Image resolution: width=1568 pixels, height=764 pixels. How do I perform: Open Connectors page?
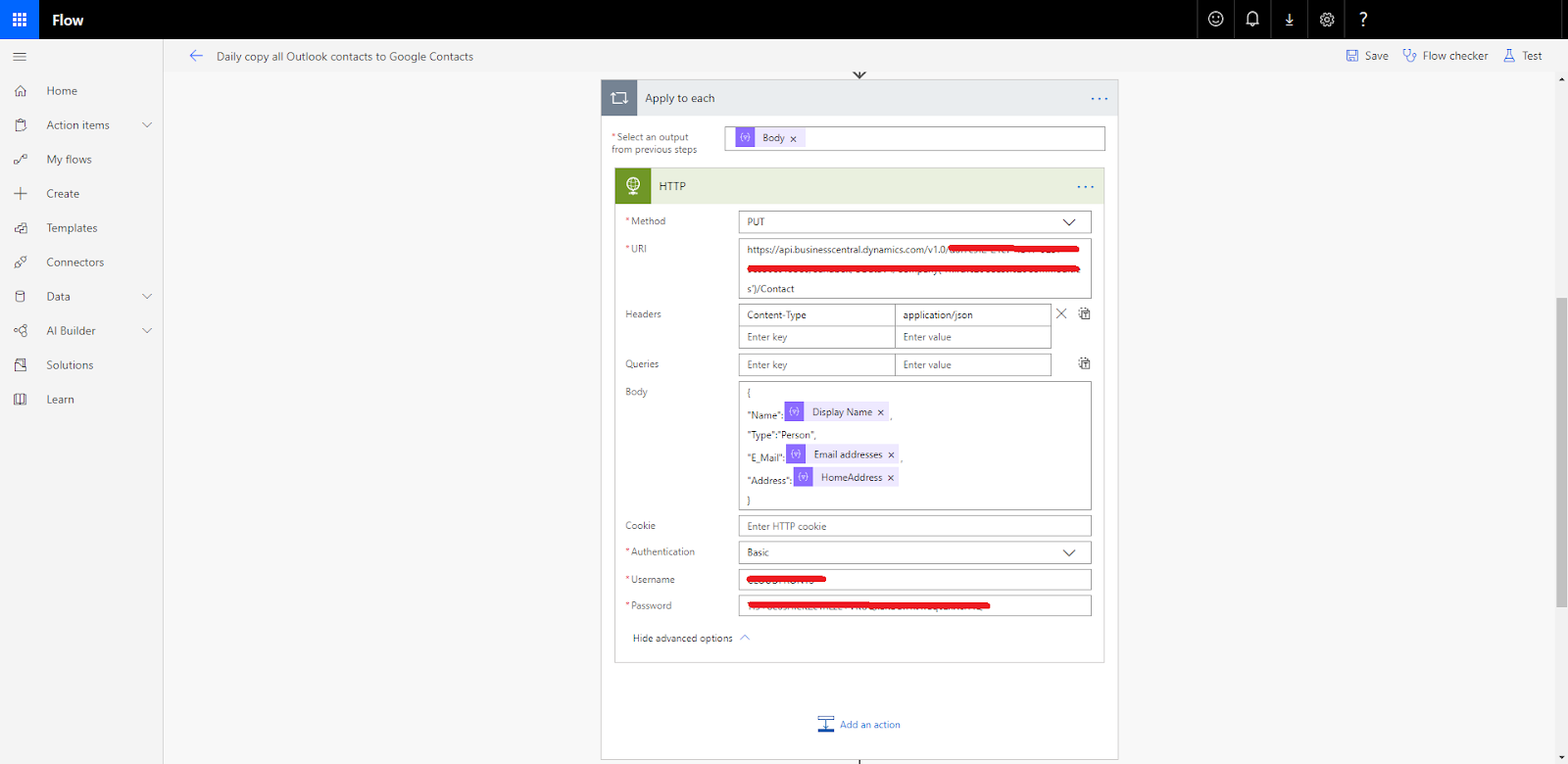tap(74, 263)
